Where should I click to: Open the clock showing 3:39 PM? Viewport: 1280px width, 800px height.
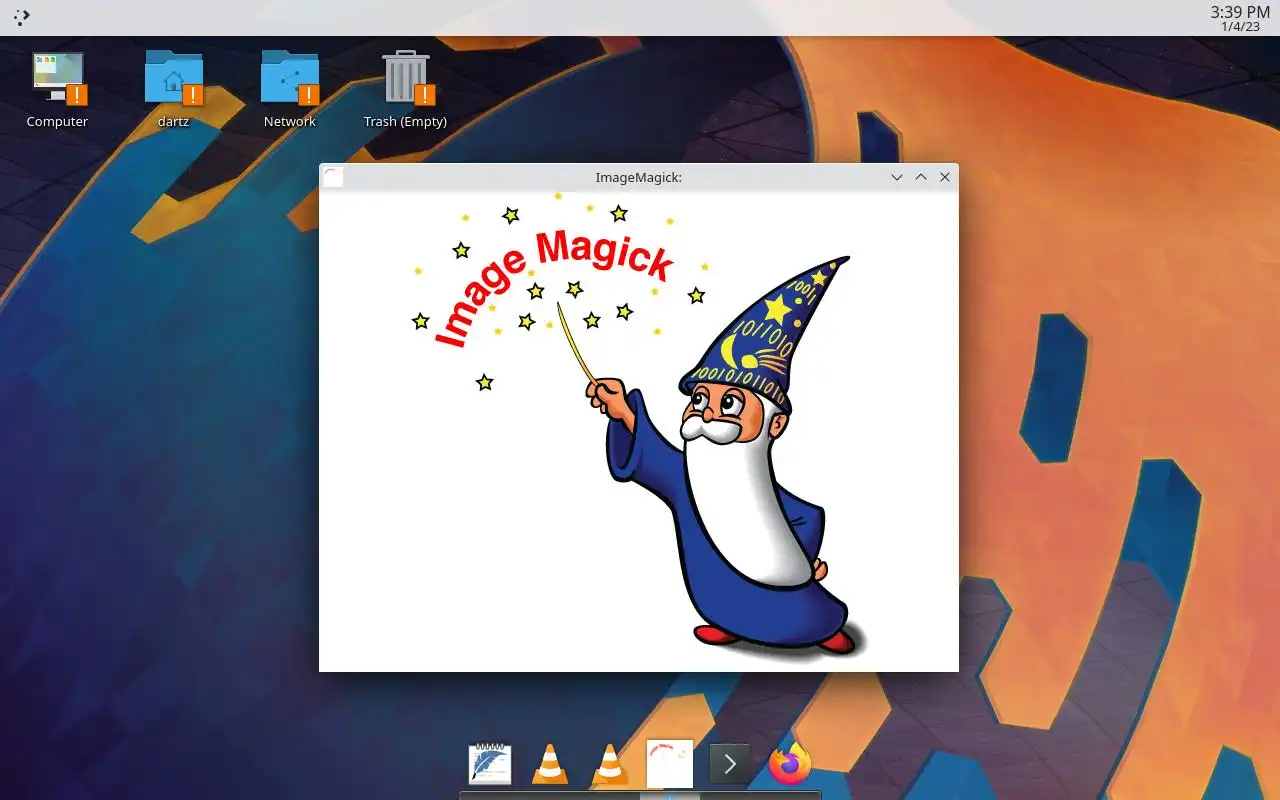tap(1240, 18)
